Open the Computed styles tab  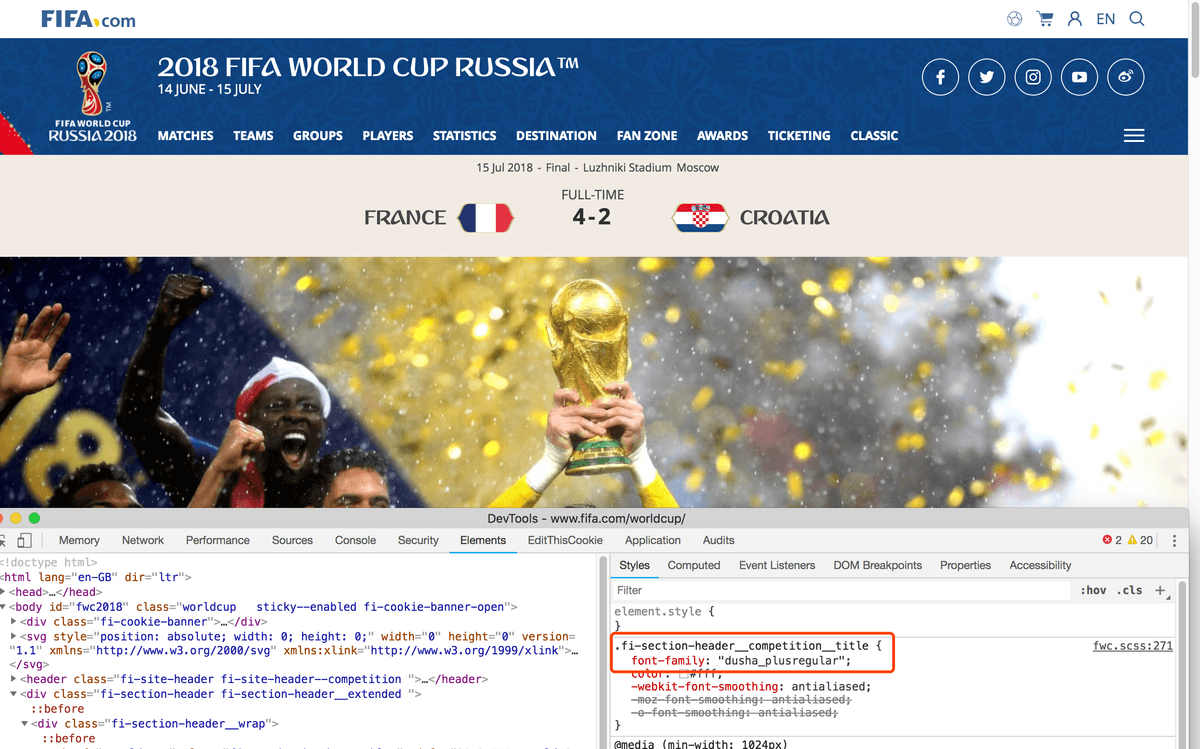coord(694,565)
